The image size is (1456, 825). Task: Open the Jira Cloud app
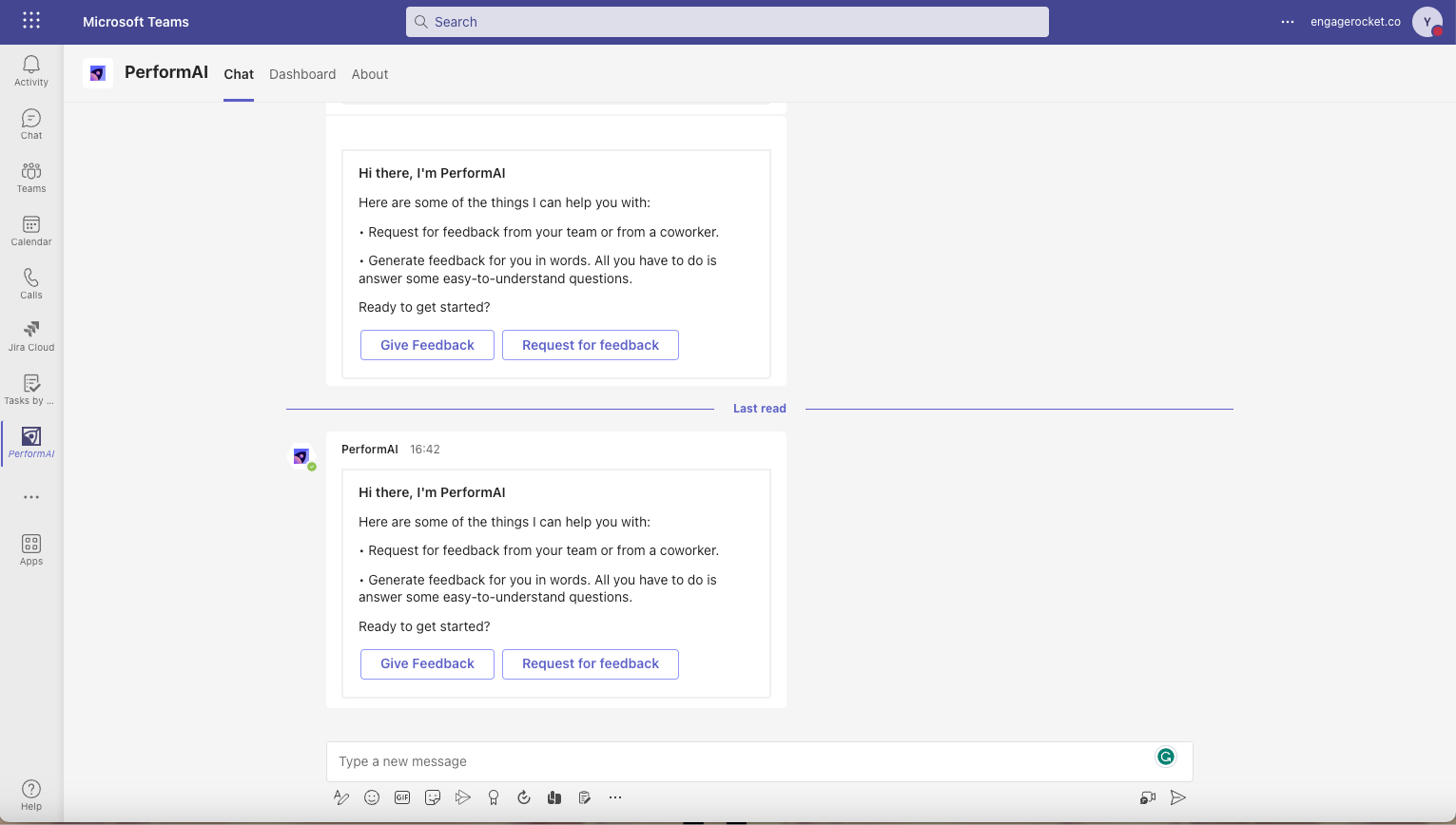(x=31, y=336)
